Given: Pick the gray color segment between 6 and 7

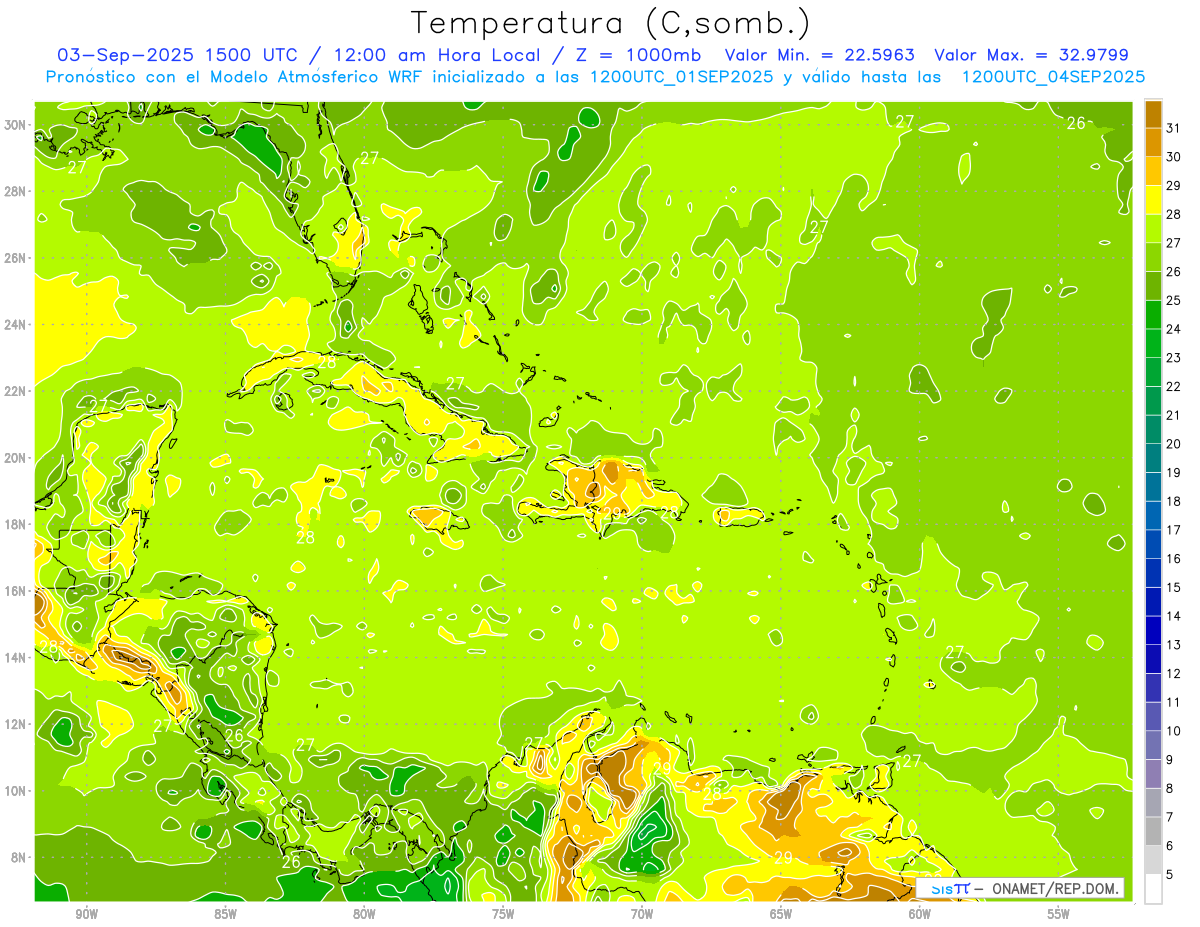Looking at the screenshot, I should click(1153, 831).
